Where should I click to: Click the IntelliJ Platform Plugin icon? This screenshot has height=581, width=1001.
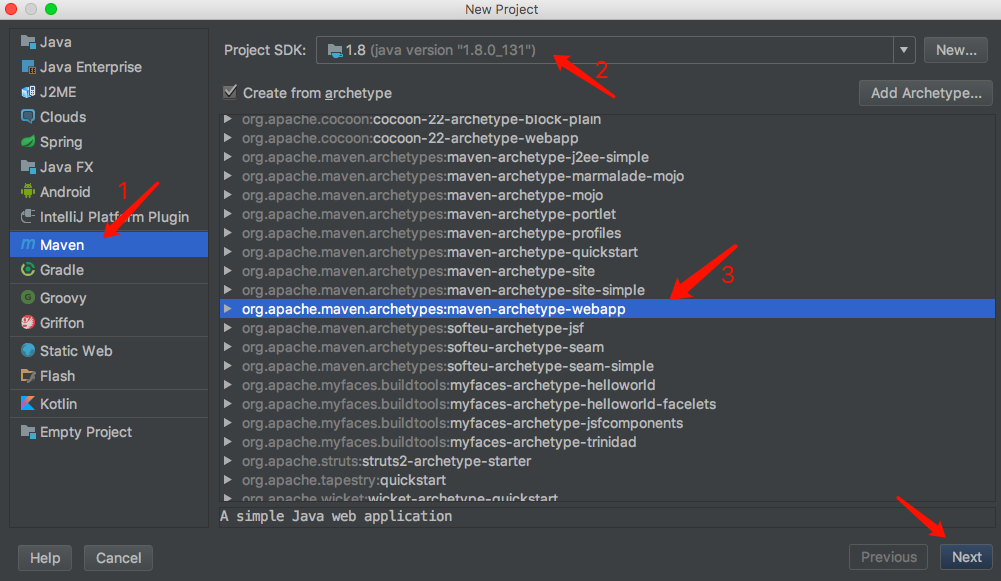tap(28, 217)
